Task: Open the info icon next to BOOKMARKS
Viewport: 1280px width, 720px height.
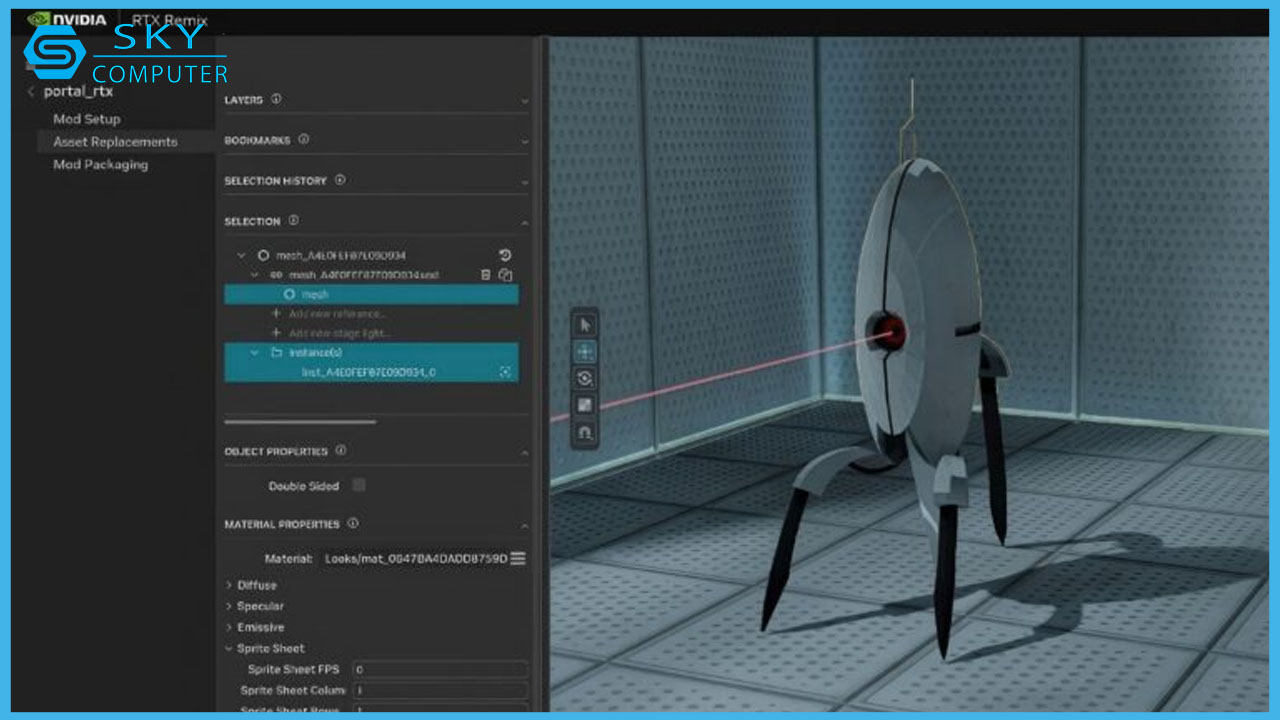Action: pyautogui.click(x=304, y=140)
